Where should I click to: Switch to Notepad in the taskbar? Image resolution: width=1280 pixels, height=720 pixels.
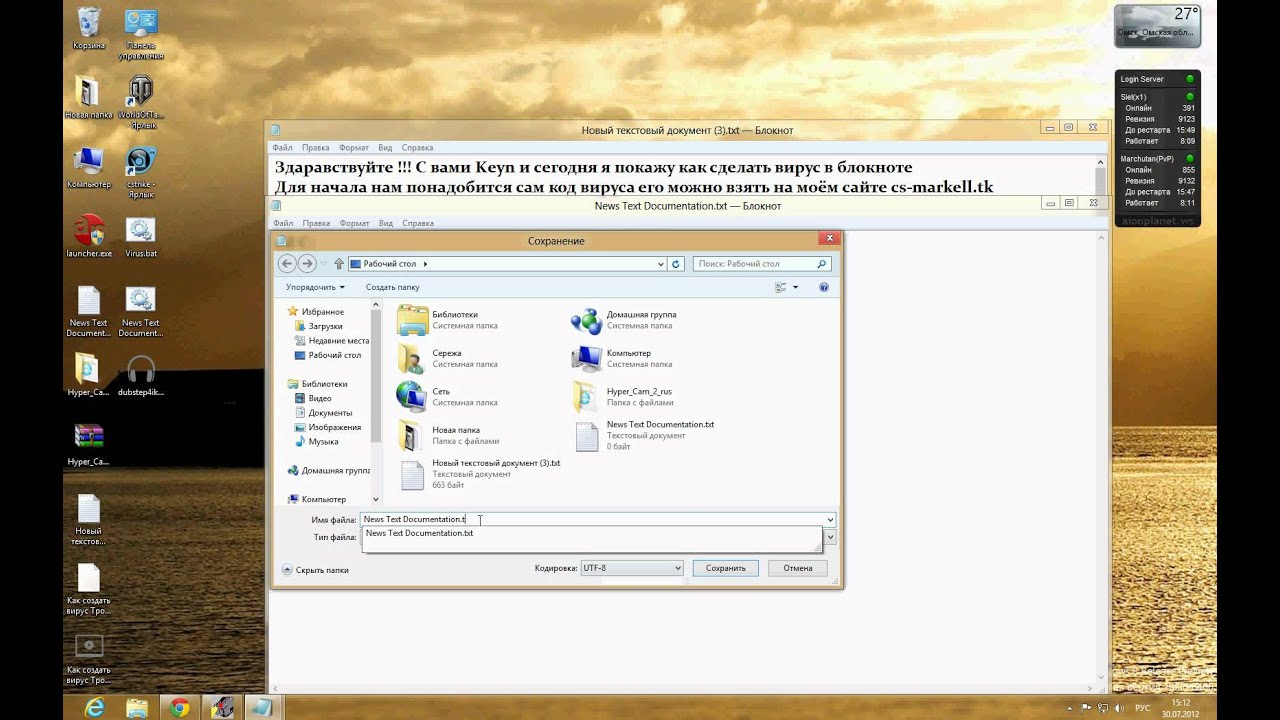point(261,708)
